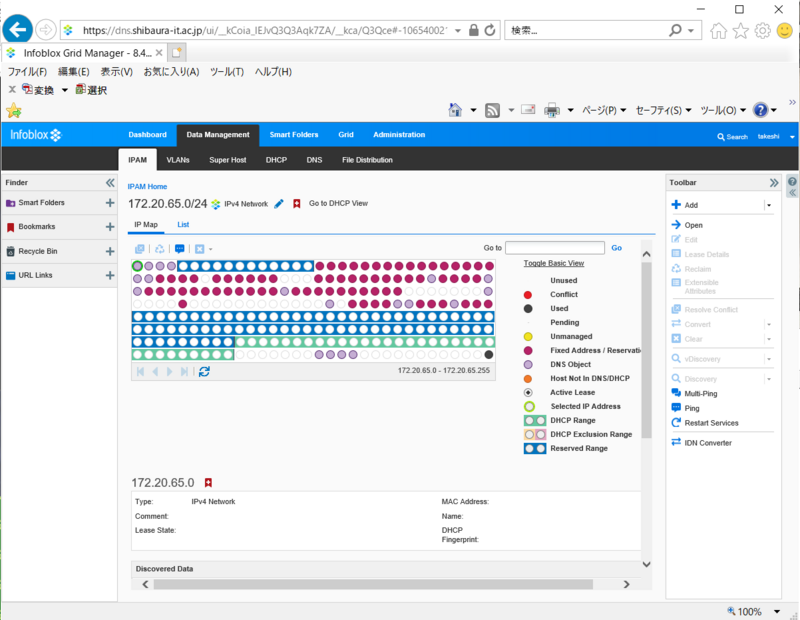800x620 pixels.
Task: Open Smart Folders in the Finder
Action: click(x=41, y=203)
